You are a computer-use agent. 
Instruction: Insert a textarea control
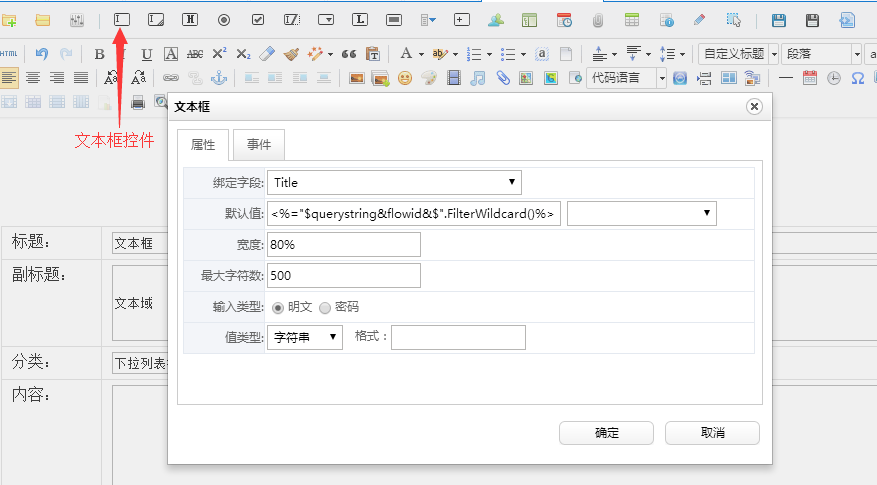pyautogui.click(x=156, y=20)
